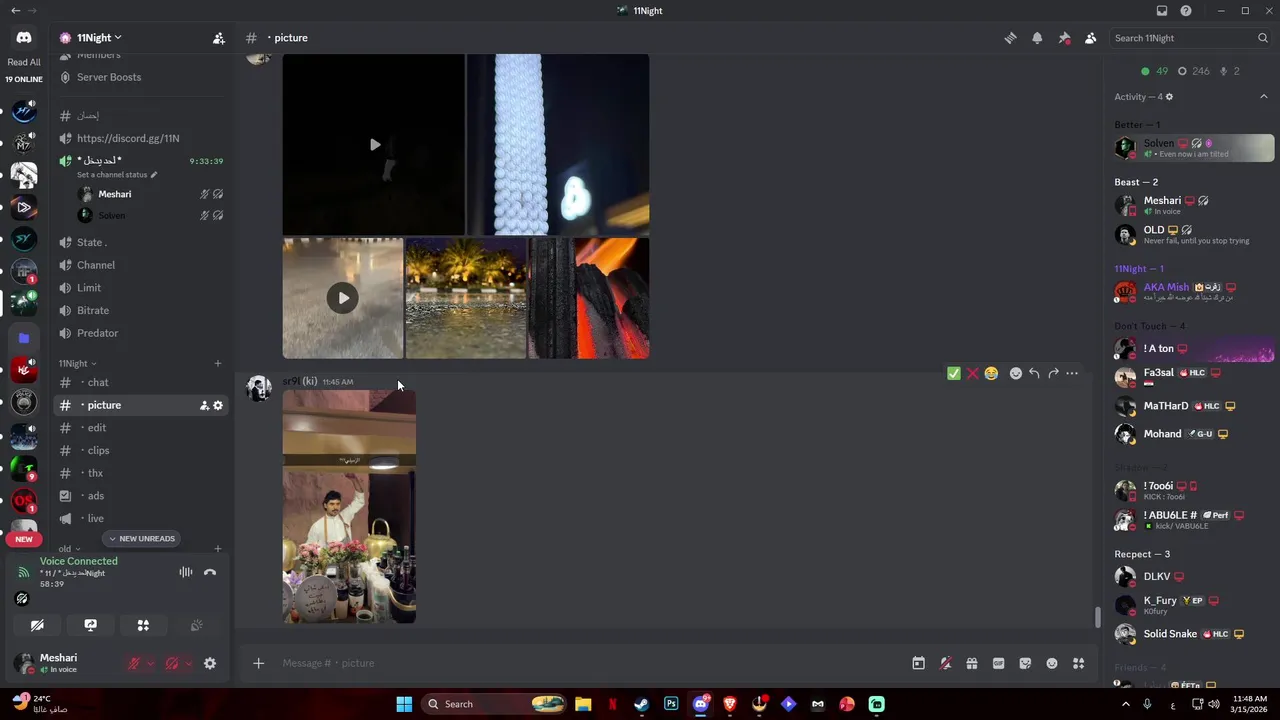1280x720 pixels.
Task: Click the Search 11Night field
Action: coord(1190,38)
